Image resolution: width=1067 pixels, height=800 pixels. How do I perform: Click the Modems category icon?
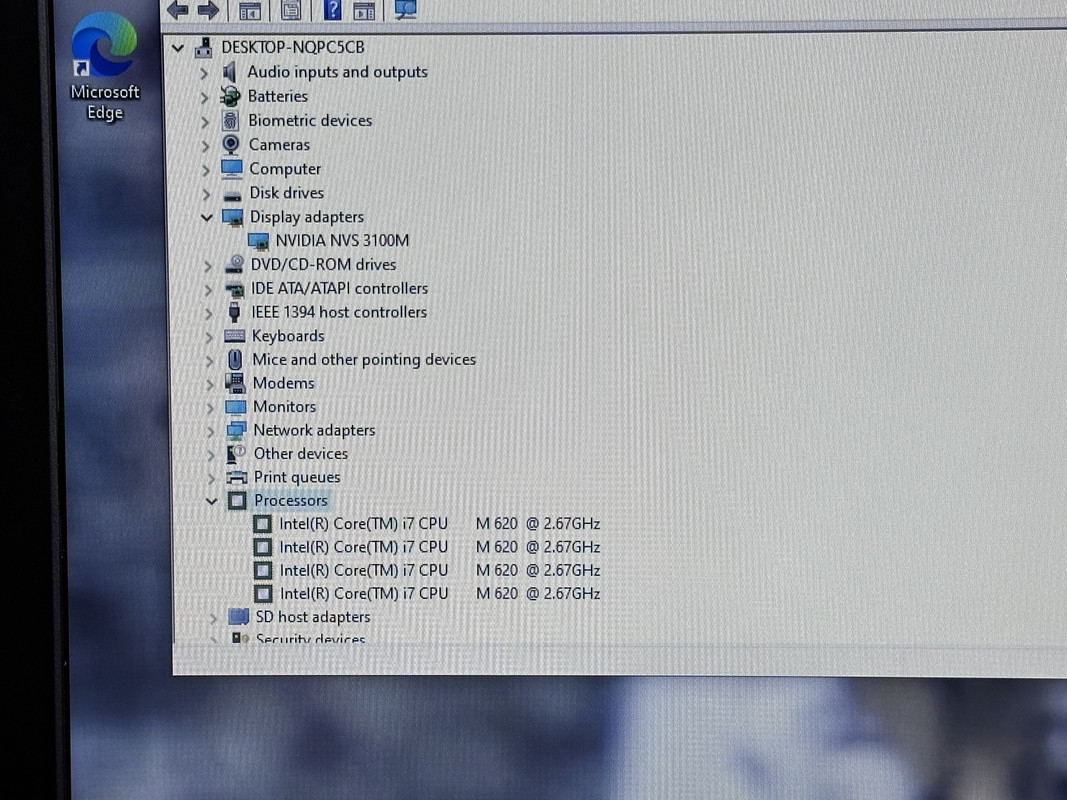tap(235, 383)
